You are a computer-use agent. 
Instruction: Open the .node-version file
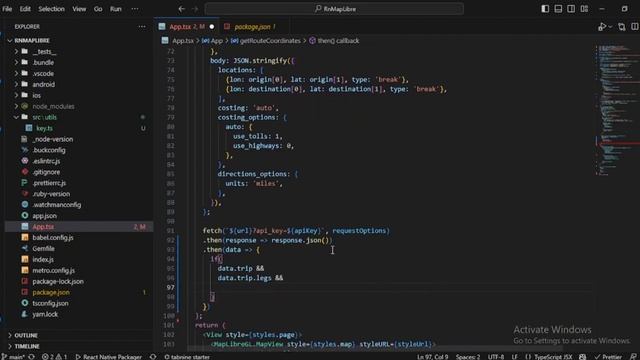coord(53,140)
